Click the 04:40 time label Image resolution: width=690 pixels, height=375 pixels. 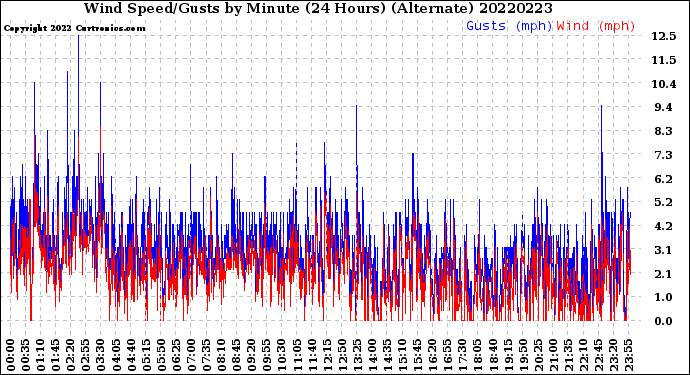tap(131, 355)
